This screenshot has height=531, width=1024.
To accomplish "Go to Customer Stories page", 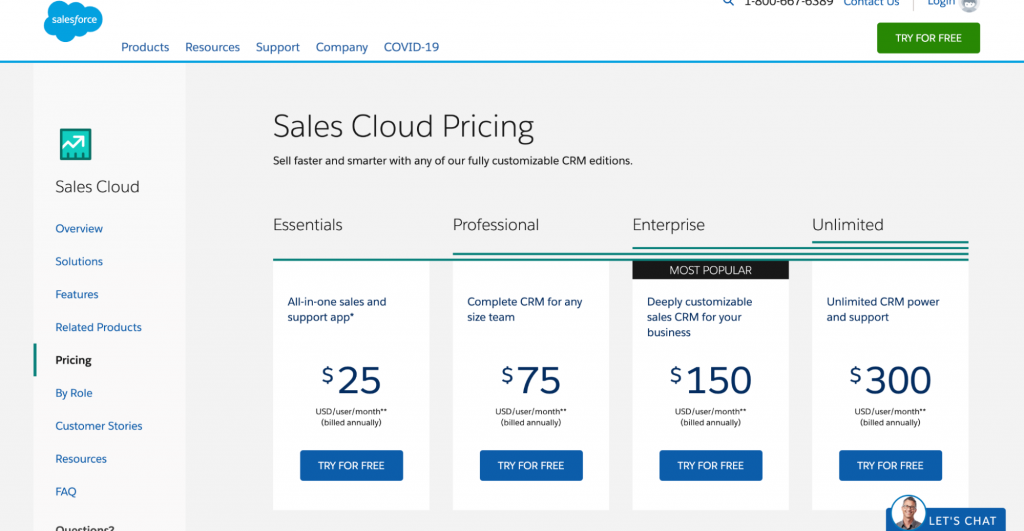I will tap(99, 426).
